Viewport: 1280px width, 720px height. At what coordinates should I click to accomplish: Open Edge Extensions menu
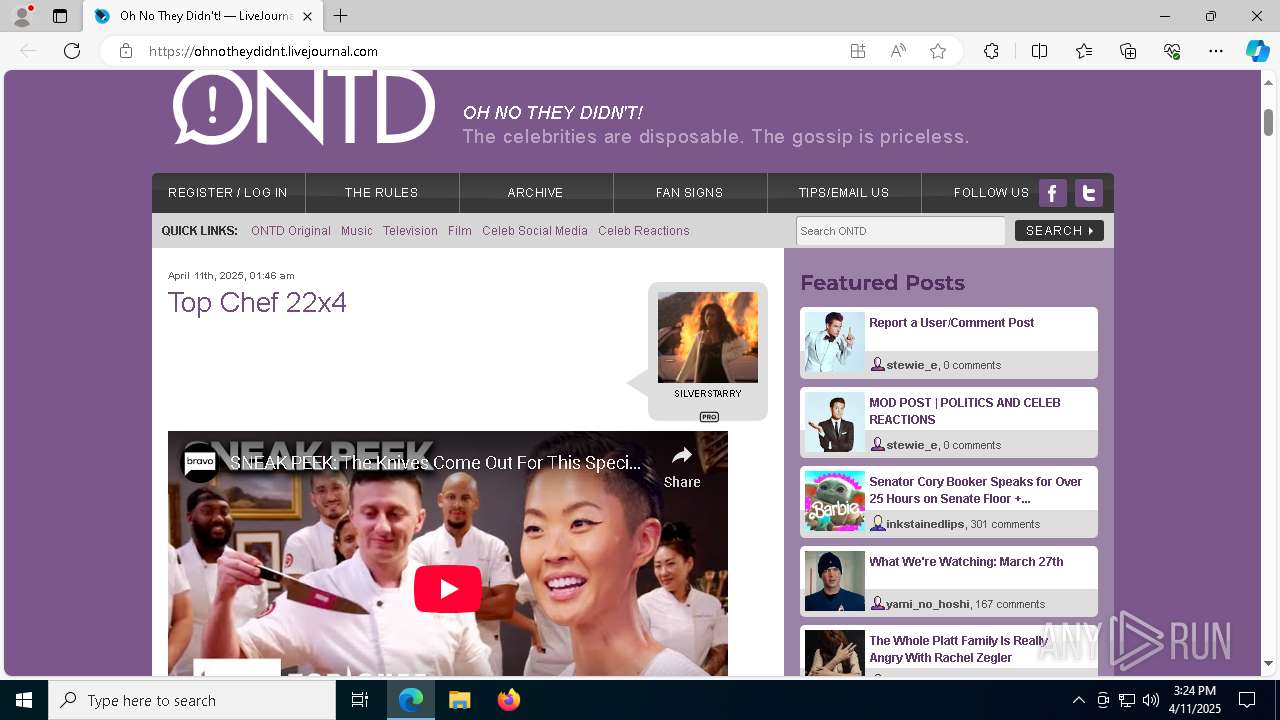click(991, 51)
